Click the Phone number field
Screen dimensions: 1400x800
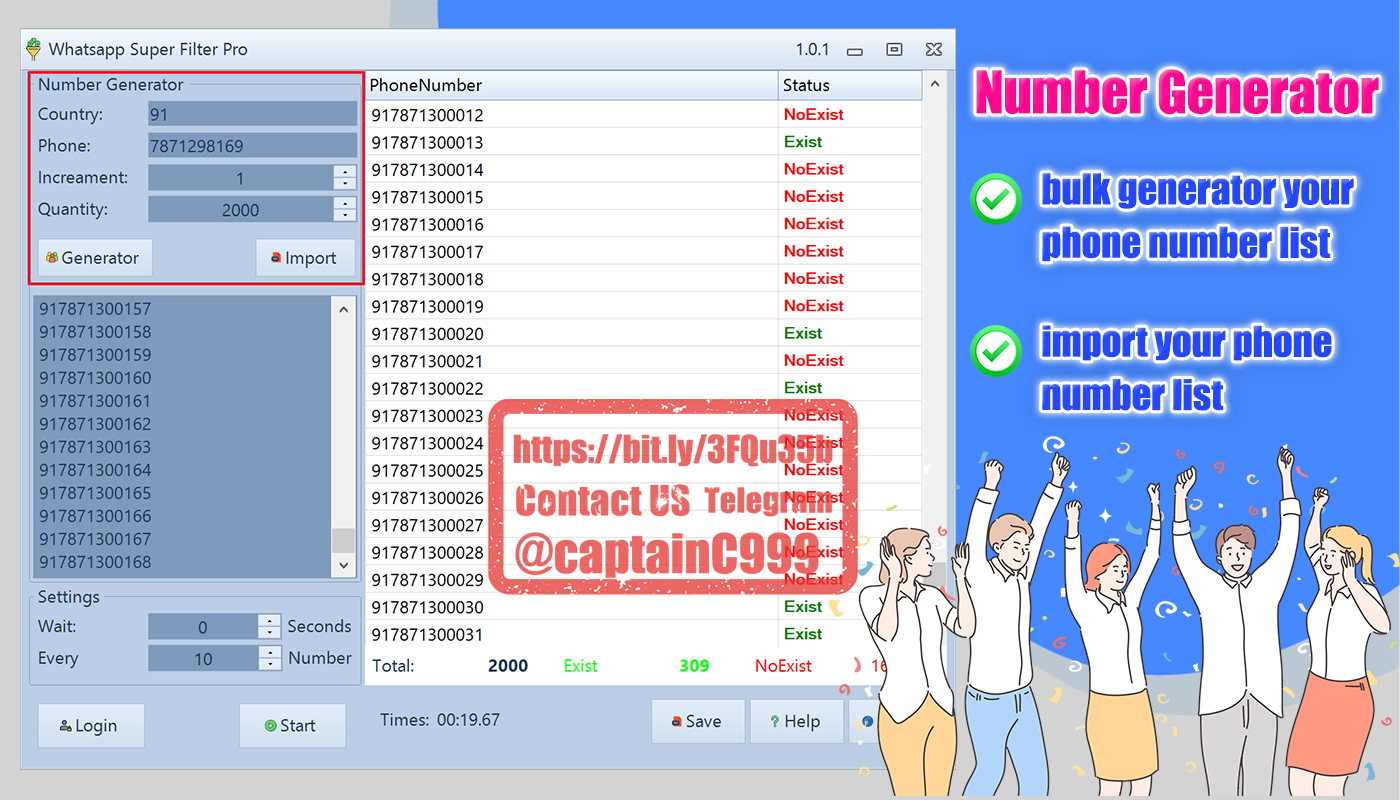click(x=252, y=146)
